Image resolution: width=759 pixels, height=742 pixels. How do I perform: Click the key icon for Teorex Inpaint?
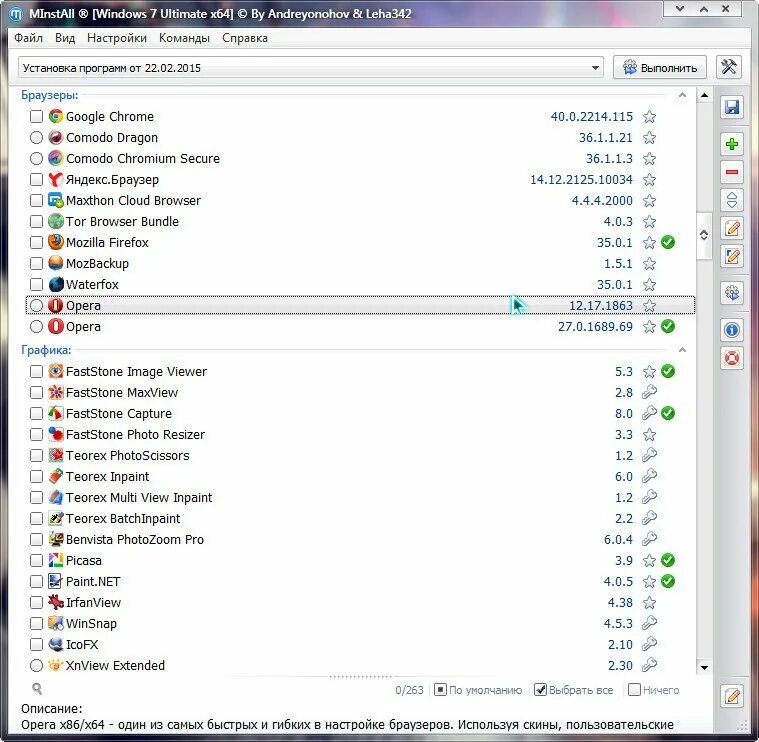[x=649, y=476]
